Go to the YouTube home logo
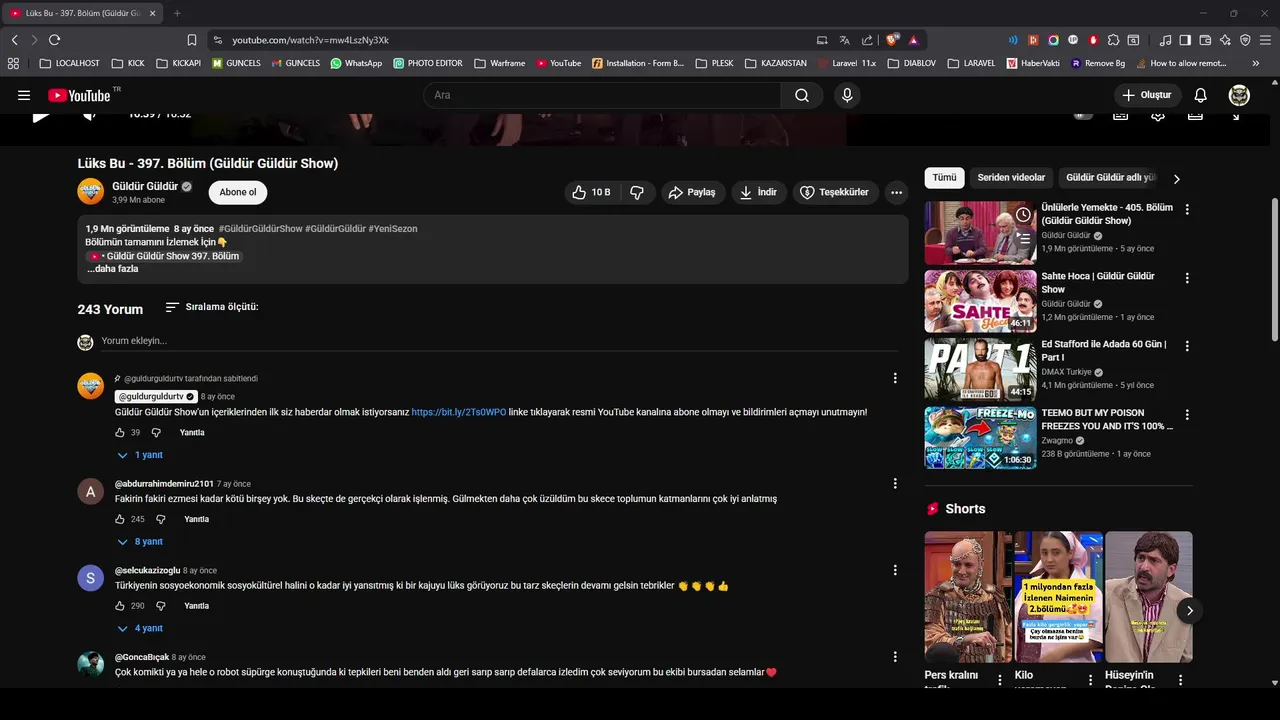1280x720 pixels. [80, 95]
